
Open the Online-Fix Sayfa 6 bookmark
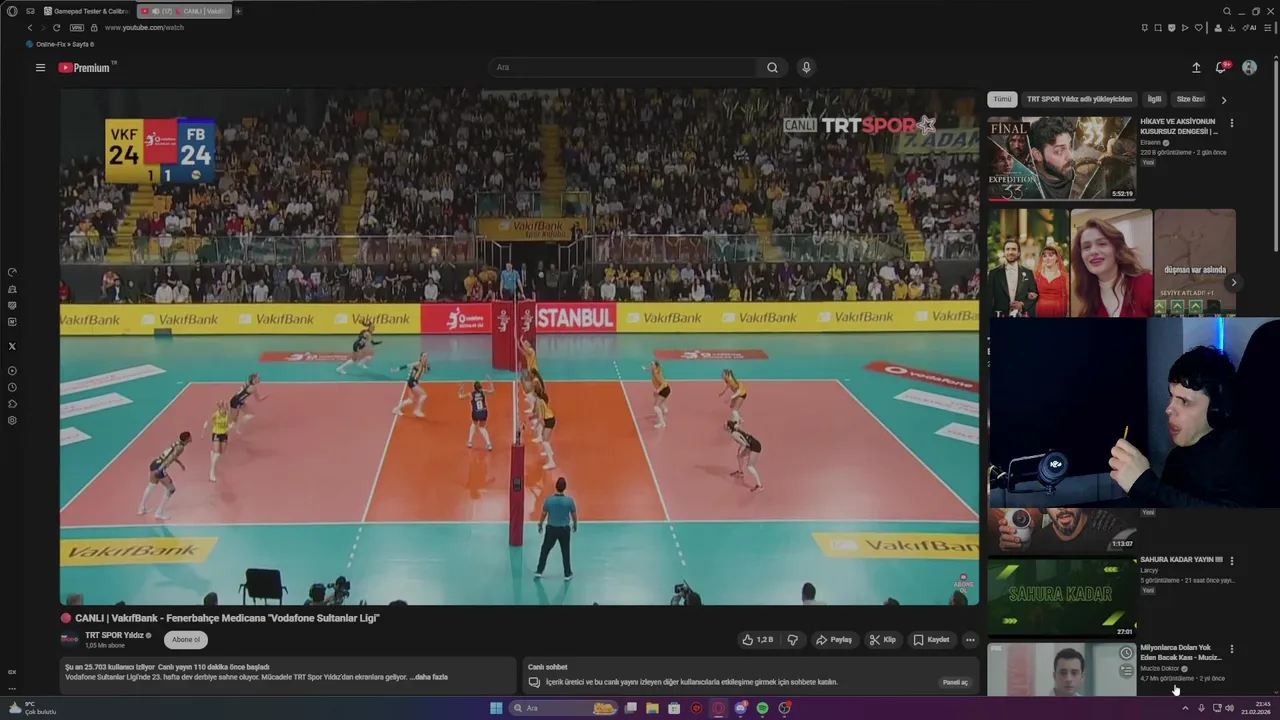[x=60, y=44]
